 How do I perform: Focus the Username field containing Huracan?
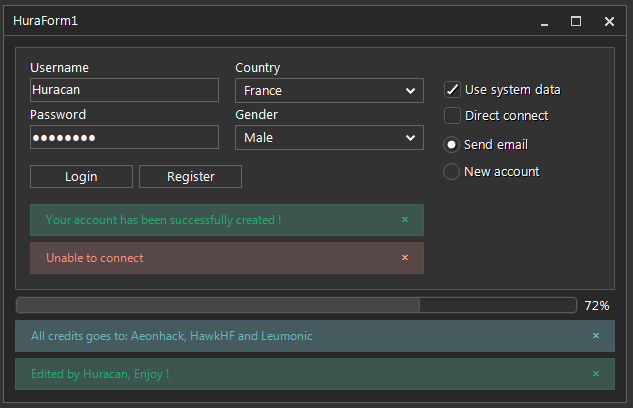[x=124, y=90]
